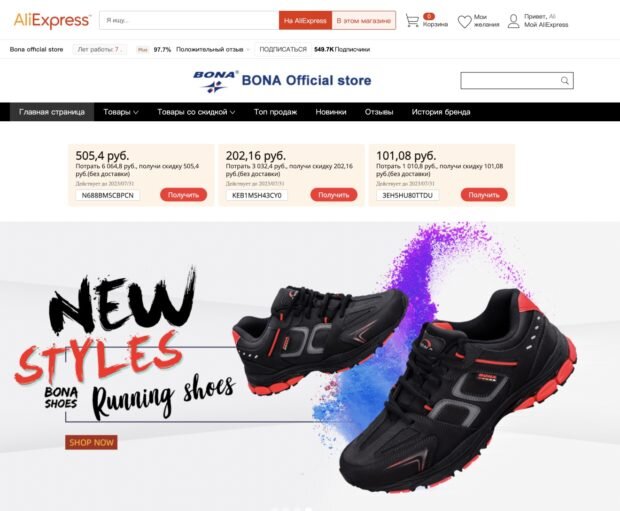The width and height of the screenshot is (620, 511).
Task: Go to Отзывы in navigation
Action: click(x=379, y=112)
